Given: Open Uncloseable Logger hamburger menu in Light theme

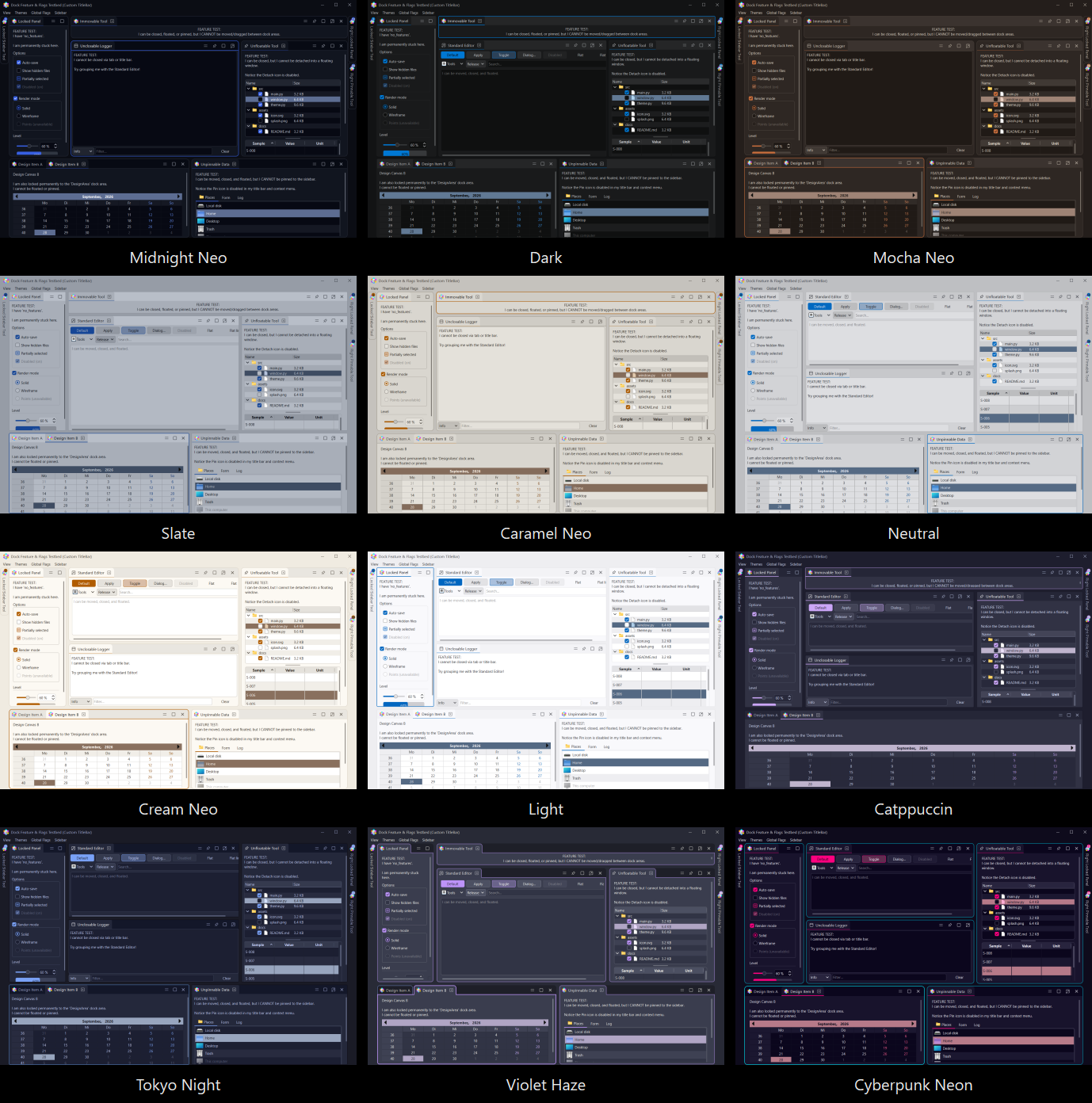Looking at the screenshot, I should click(575, 649).
